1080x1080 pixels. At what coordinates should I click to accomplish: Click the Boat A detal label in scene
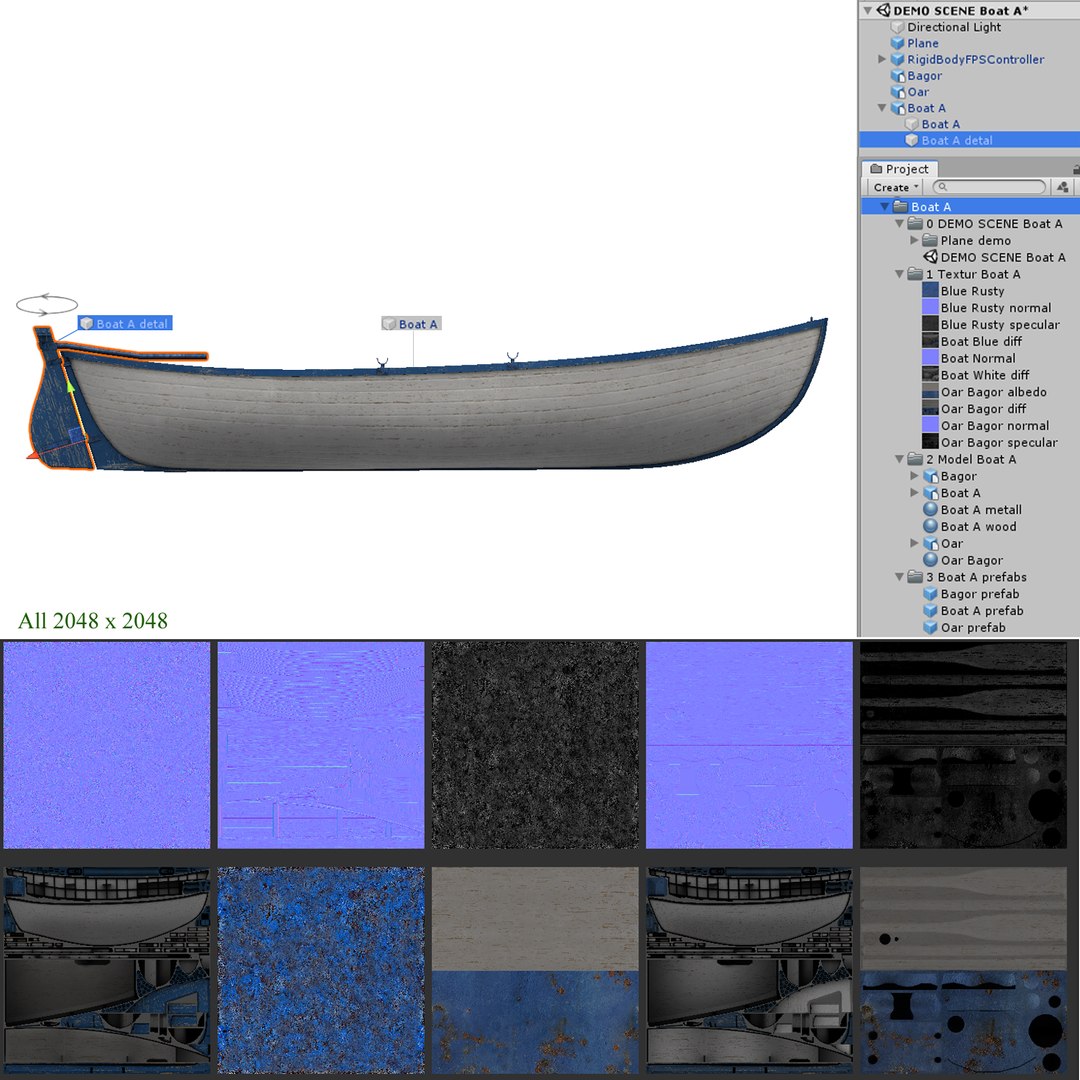point(125,323)
